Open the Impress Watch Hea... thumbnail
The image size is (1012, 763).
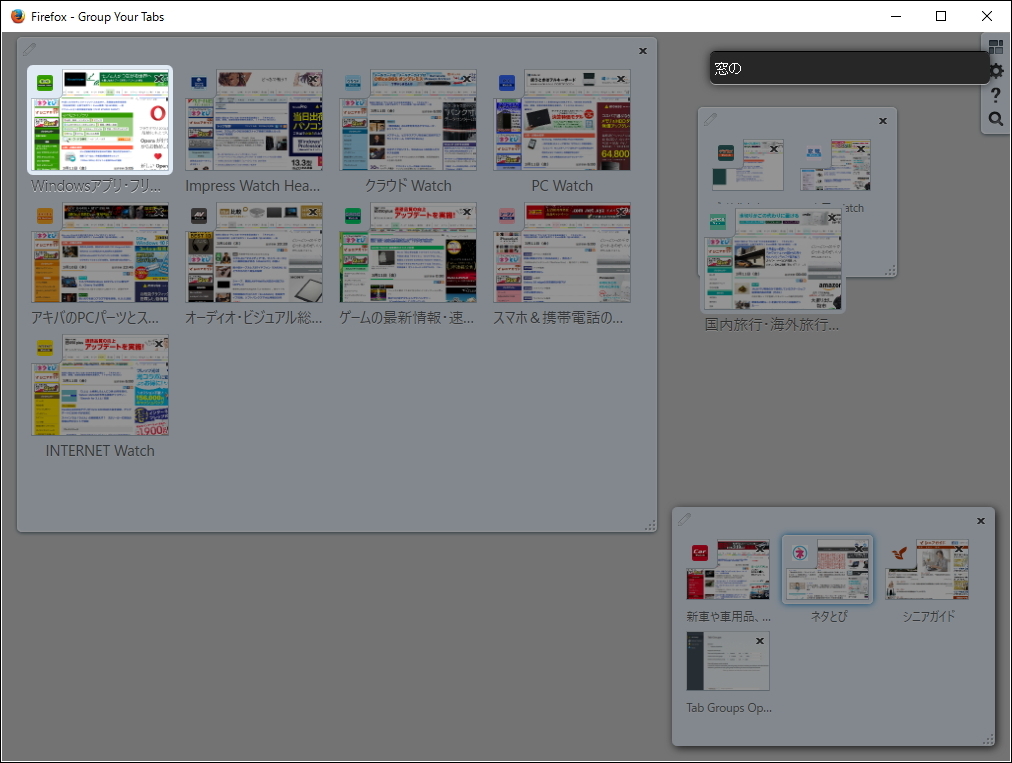(254, 120)
